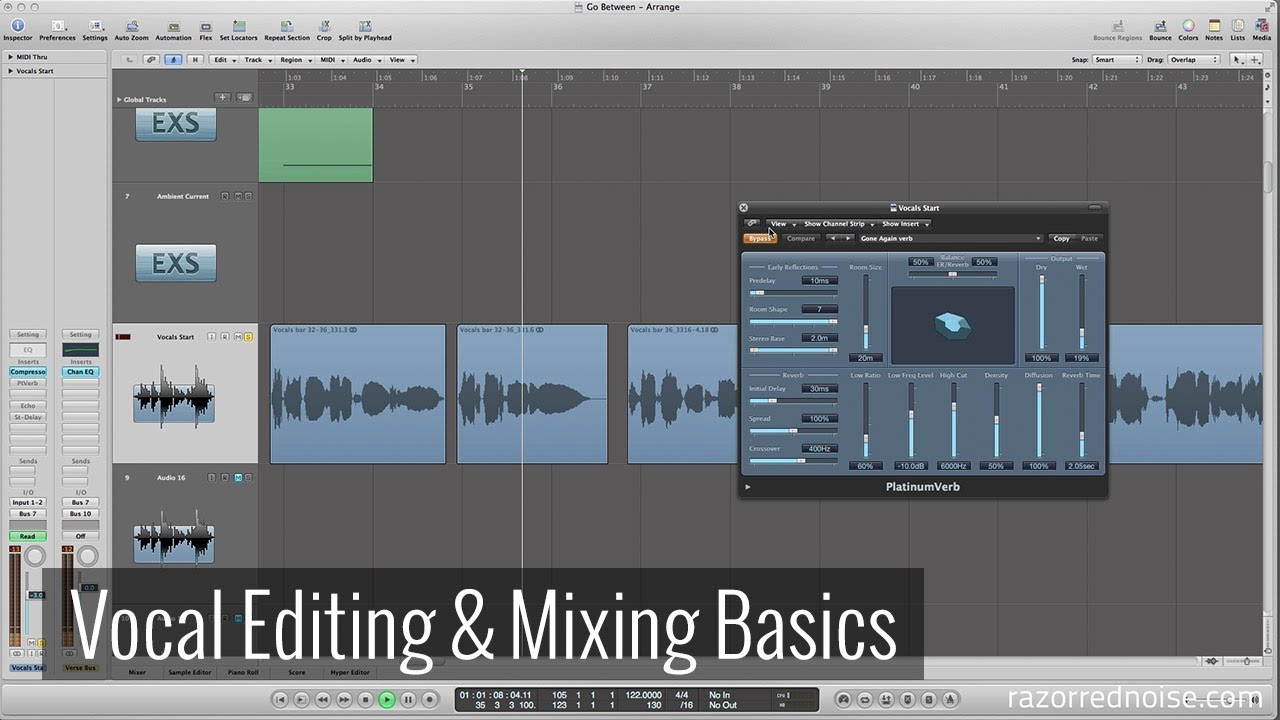Image resolution: width=1280 pixels, height=720 pixels.
Task: Click the PtVerb insert slot
Action: pos(28,383)
